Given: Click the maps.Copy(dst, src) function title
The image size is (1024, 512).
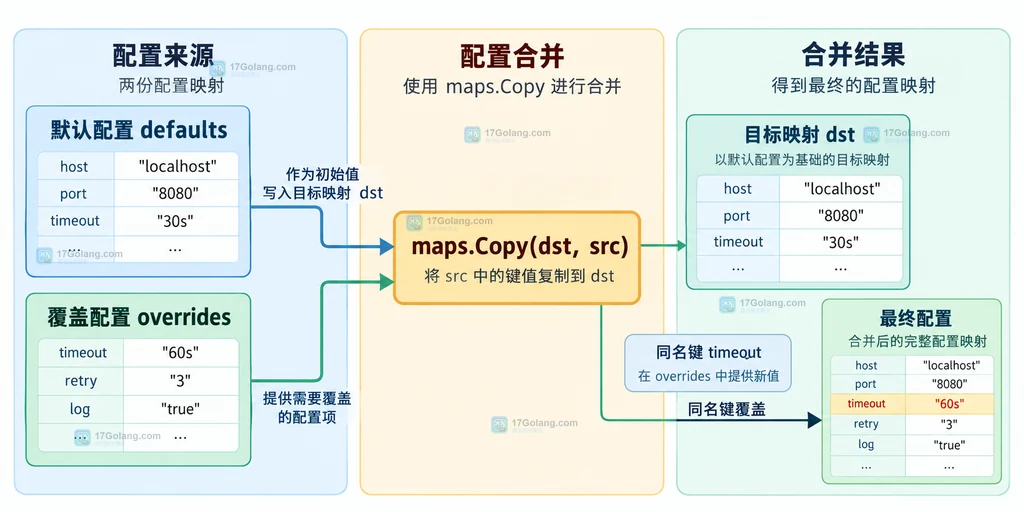Looking at the screenshot, I should point(520,246).
